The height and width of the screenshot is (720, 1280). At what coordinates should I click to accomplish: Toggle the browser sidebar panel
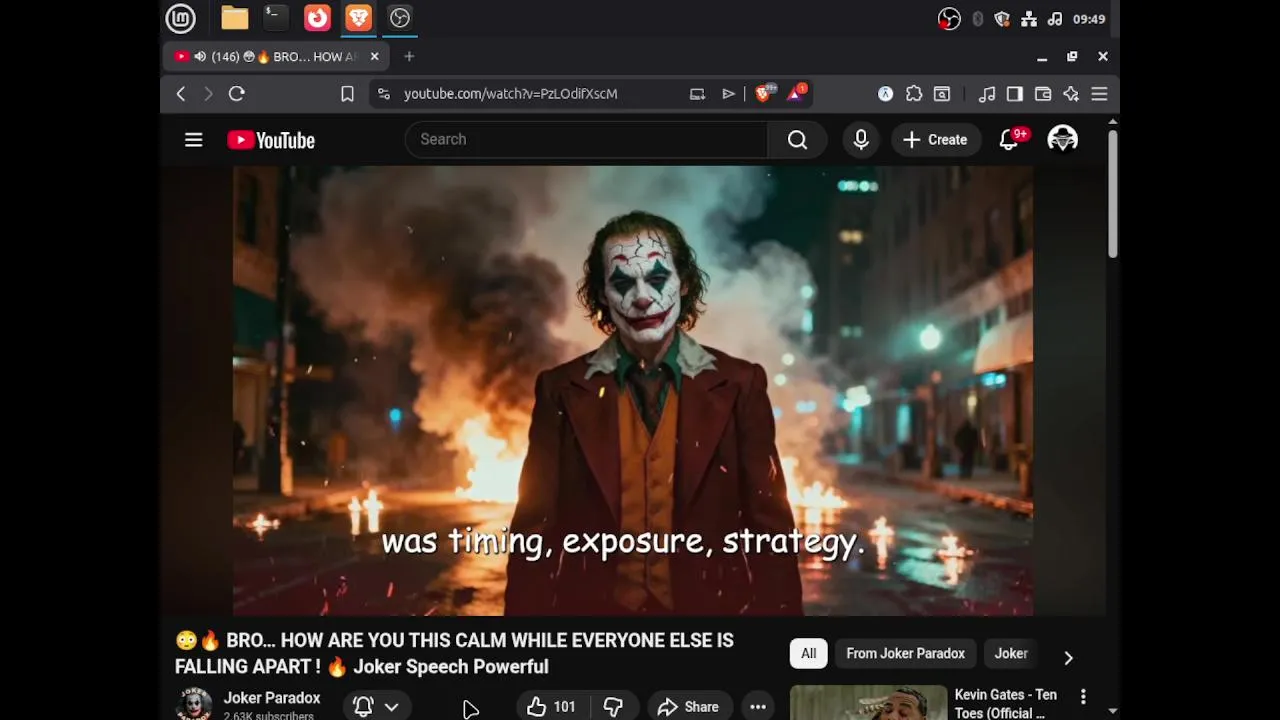point(1014,94)
